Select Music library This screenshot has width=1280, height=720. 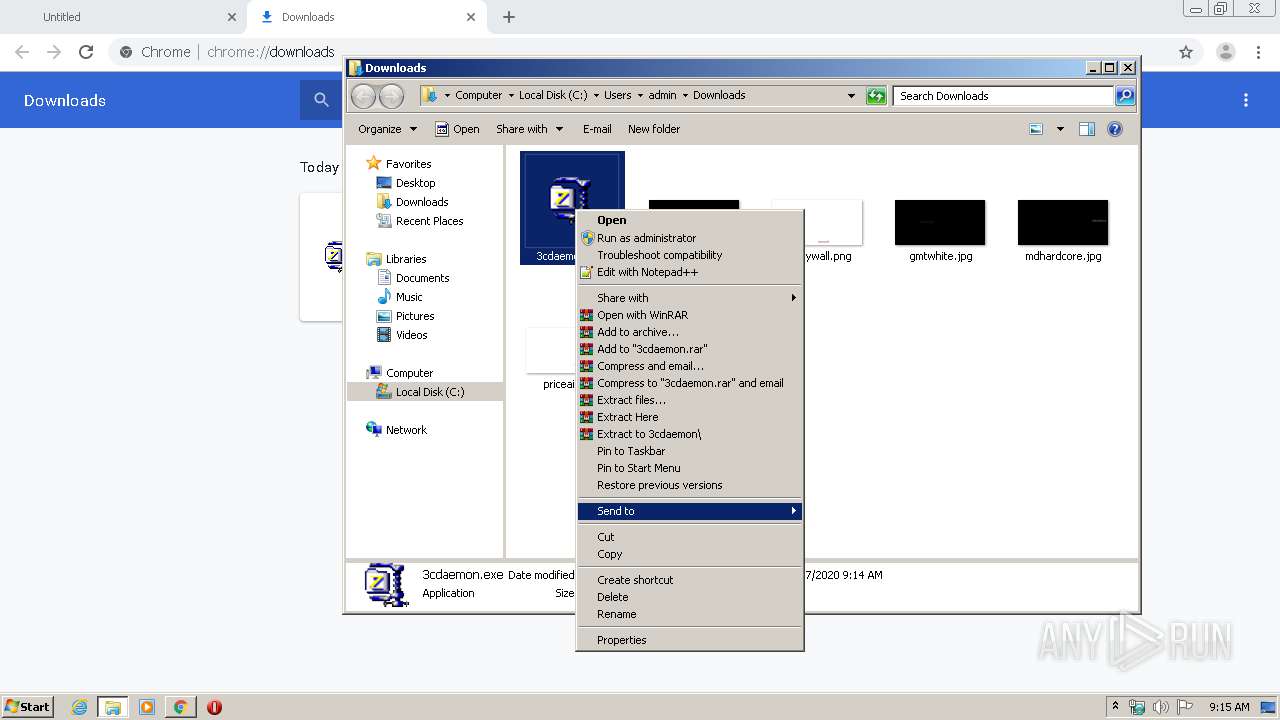[x=400, y=297]
